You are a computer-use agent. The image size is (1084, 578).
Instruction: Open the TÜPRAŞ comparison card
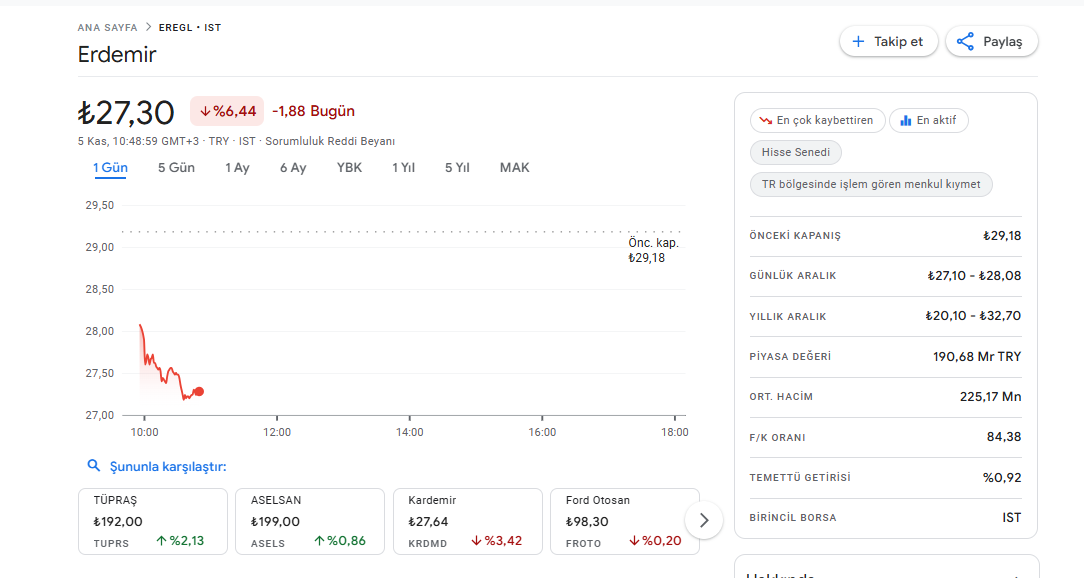point(152,521)
